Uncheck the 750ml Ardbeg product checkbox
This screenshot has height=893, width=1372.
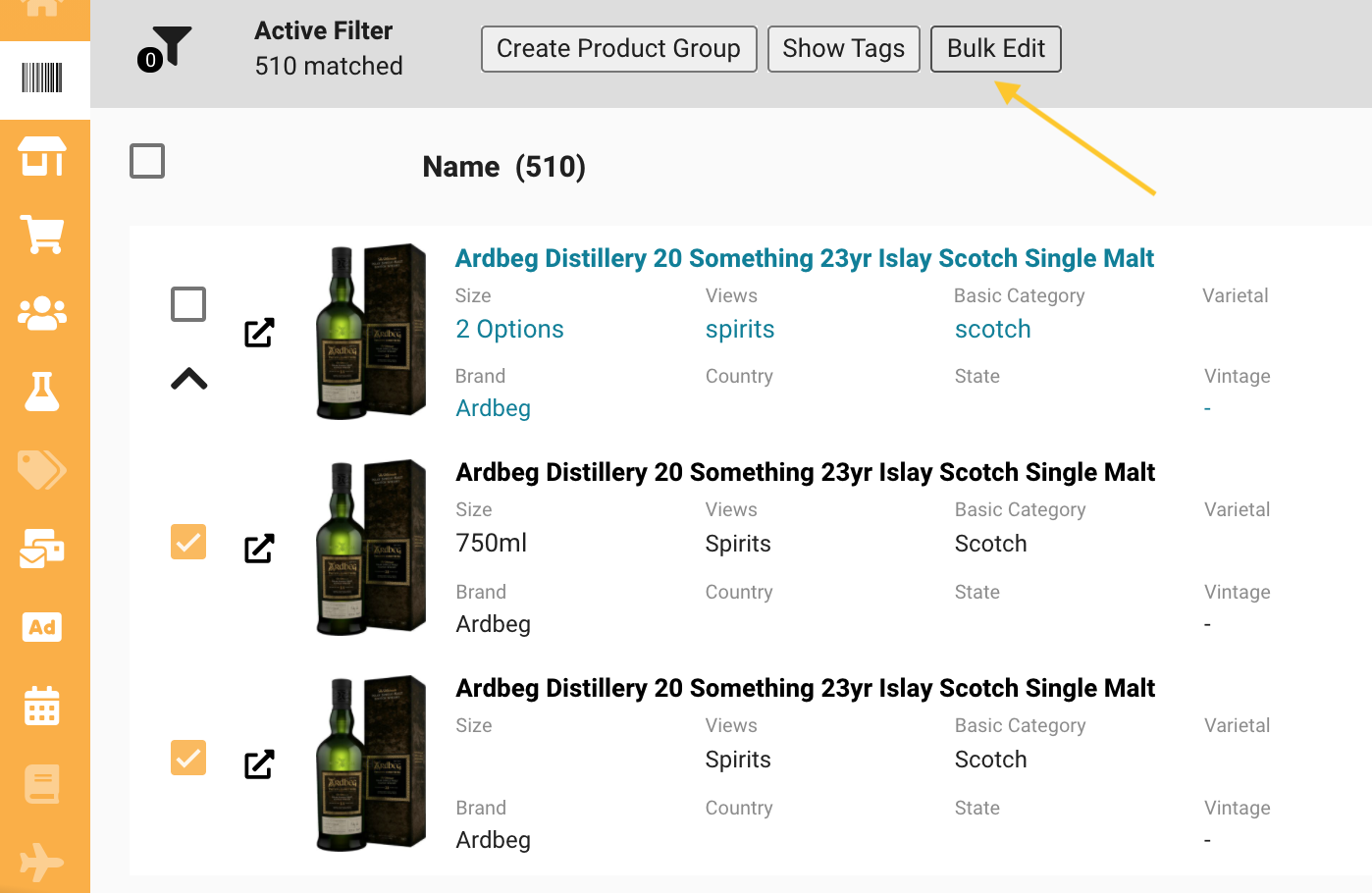tap(188, 542)
